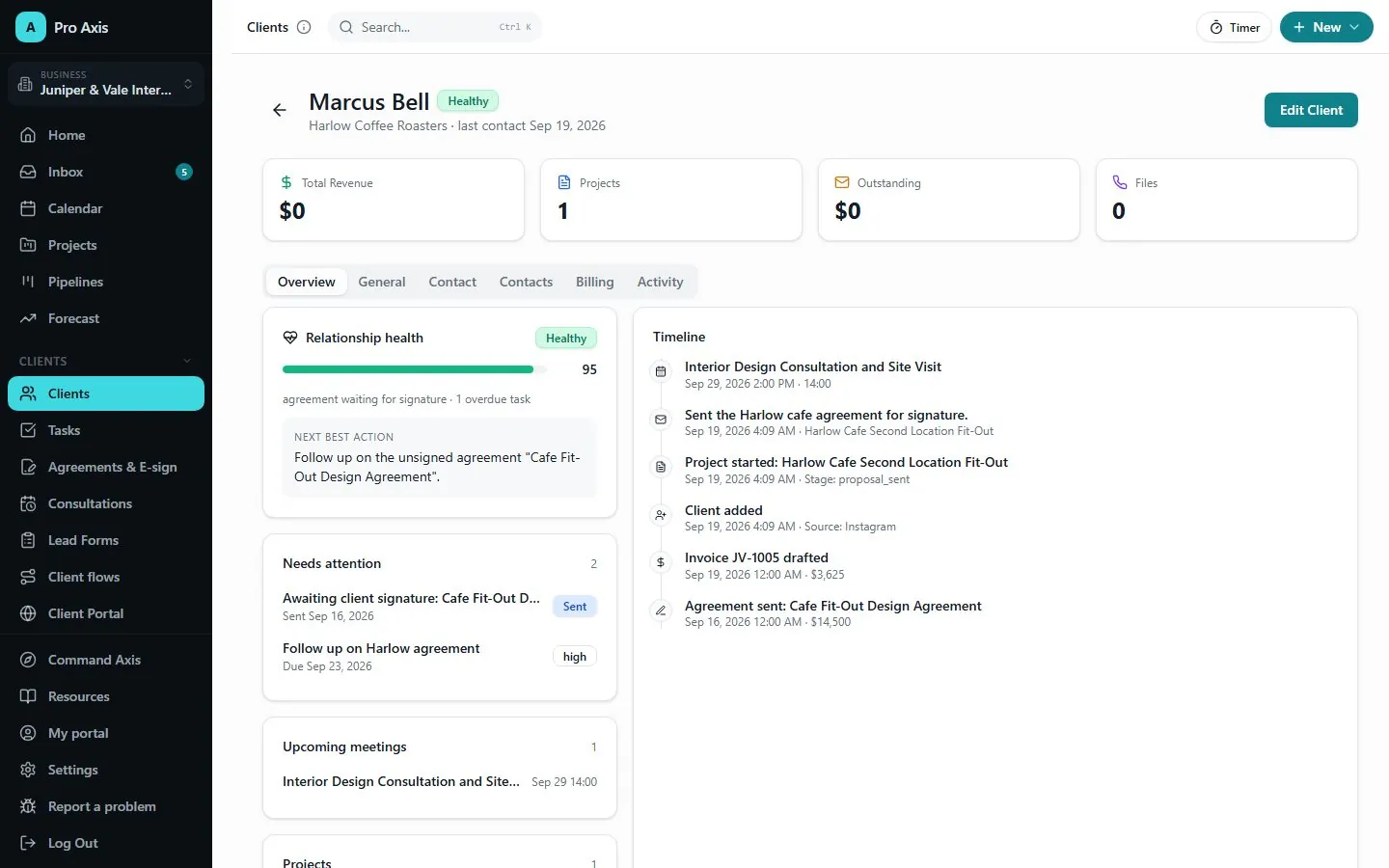The height and width of the screenshot is (868, 1389).
Task: Open Settings in the sidebar
Action: coord(106,770)
